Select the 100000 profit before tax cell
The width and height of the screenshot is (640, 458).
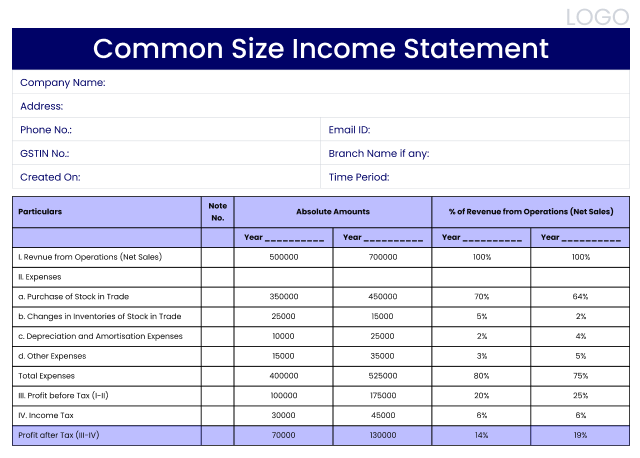tap(284, 396)
